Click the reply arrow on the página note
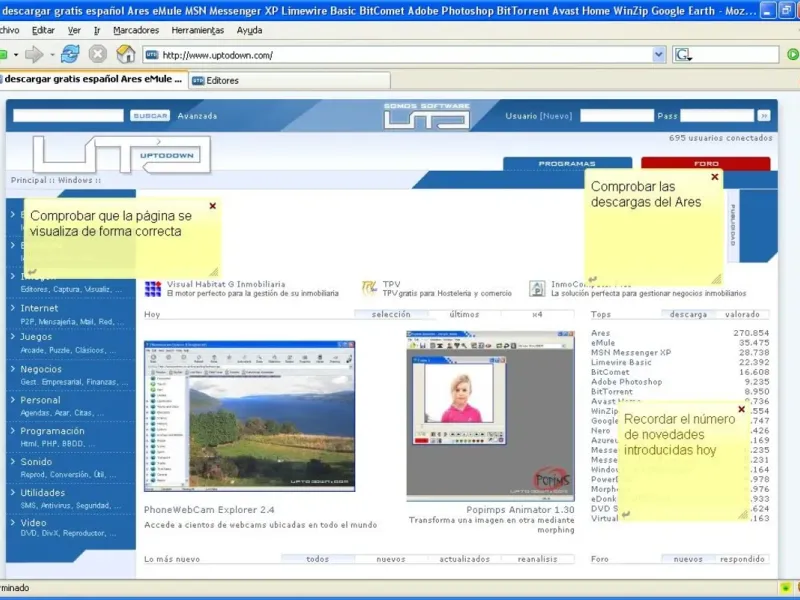Viewport: 800px width, 600px height. point(32,272)
